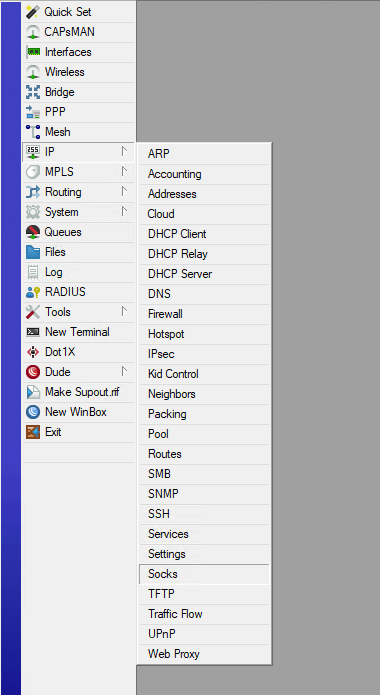The width and height of the screenshot is (380, 695).
Task: Select Traffic Flow
Action: (x=204, y=614)
